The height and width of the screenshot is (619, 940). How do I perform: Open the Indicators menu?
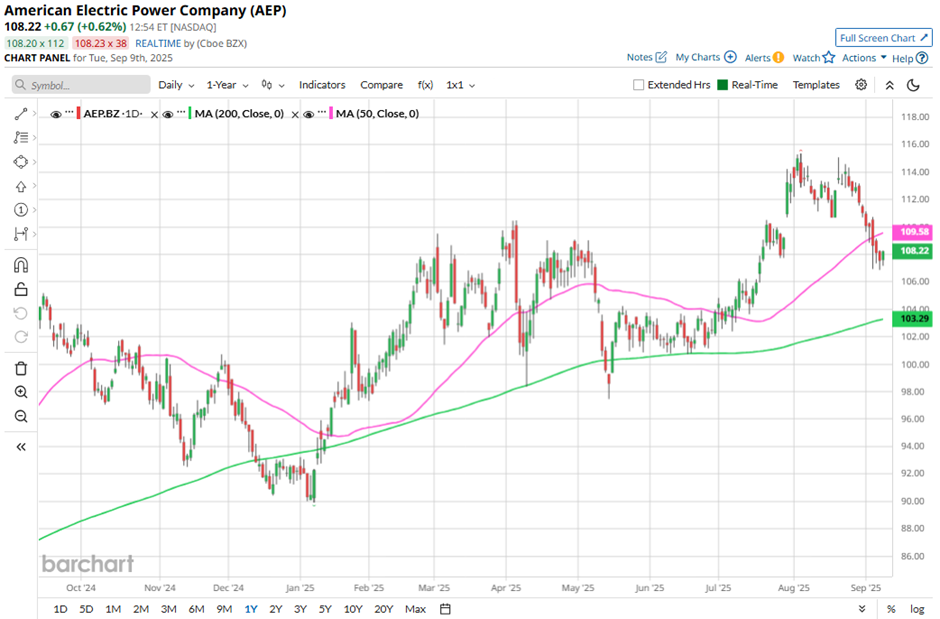coord(322,85)
